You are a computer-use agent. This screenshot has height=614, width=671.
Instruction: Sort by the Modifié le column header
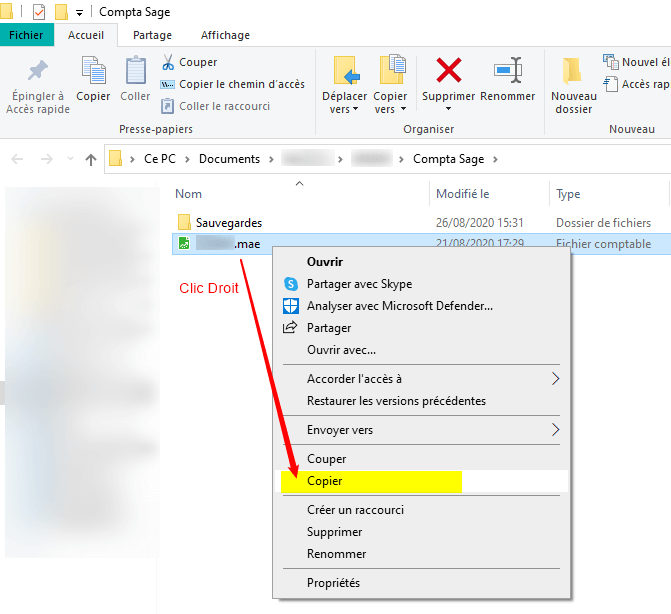coord(462,194)
